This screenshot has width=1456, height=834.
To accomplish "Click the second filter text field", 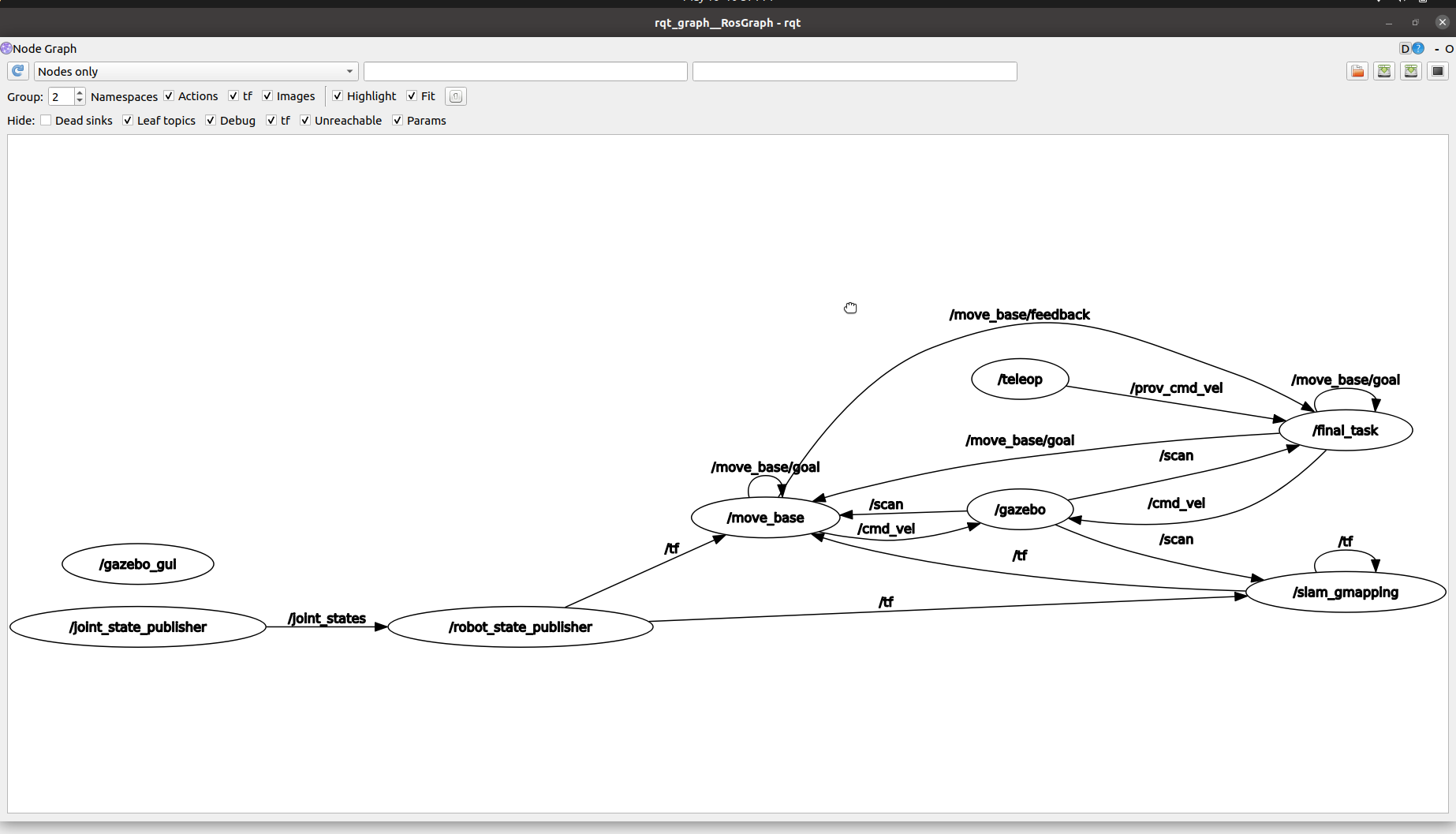I will (855, 71).
